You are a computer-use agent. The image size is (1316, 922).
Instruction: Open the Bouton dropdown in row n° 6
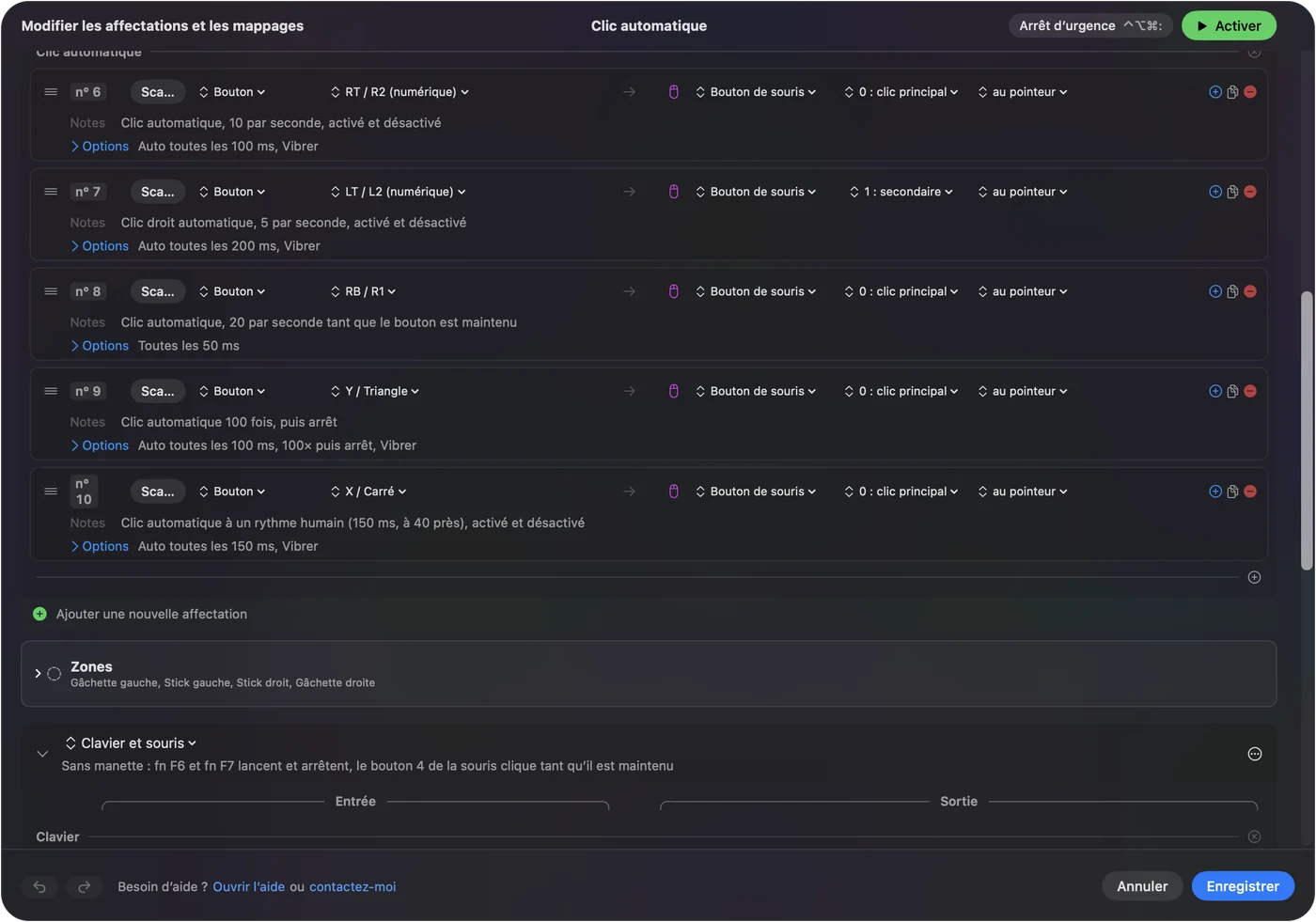point(232,92)
